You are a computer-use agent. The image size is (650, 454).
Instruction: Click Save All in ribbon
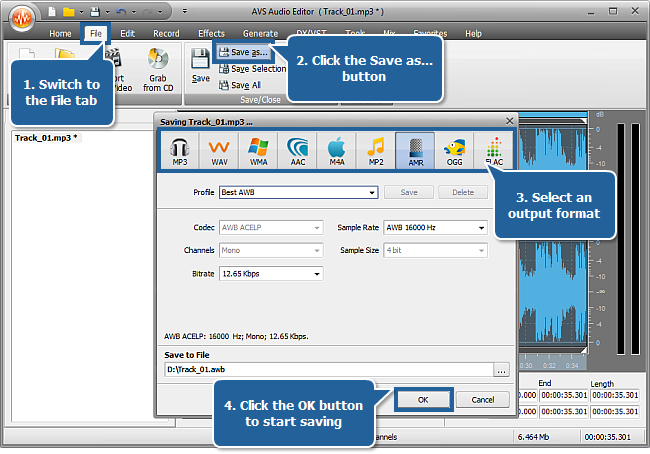coord(240,85)
